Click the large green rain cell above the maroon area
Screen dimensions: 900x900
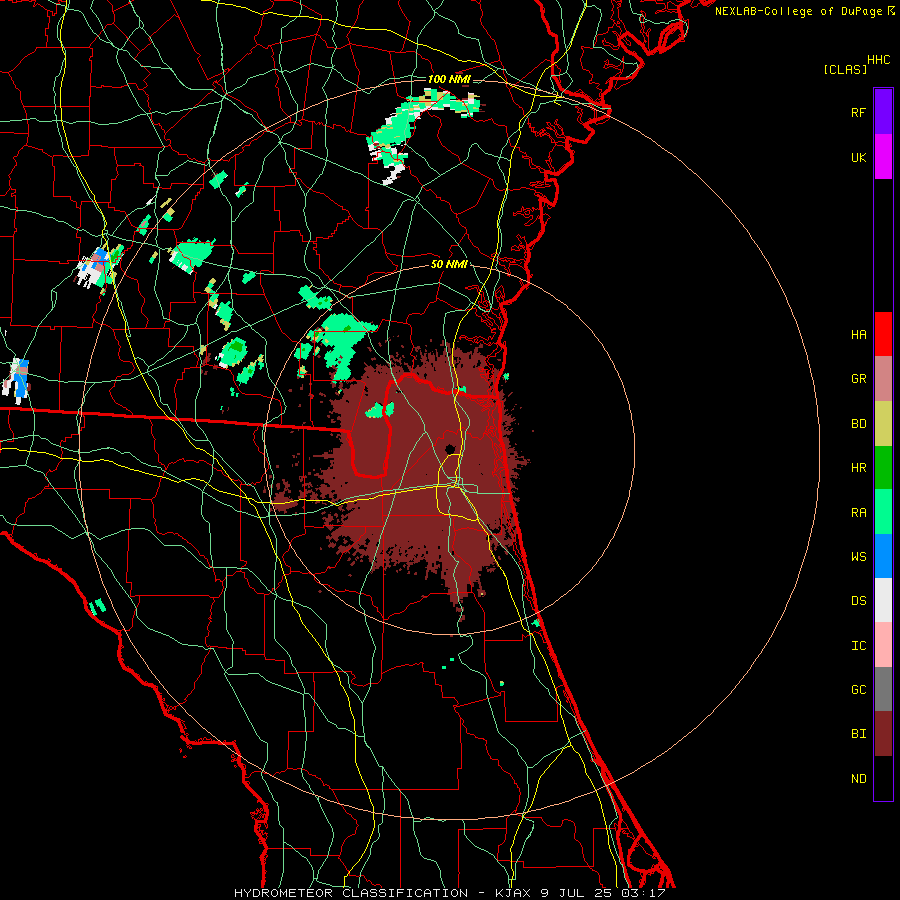344,344
